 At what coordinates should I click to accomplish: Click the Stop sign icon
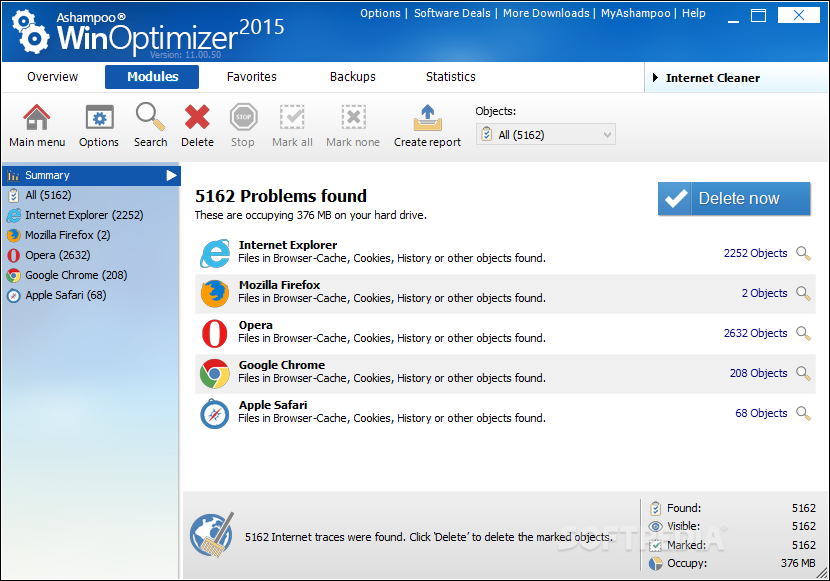[243, 117]
